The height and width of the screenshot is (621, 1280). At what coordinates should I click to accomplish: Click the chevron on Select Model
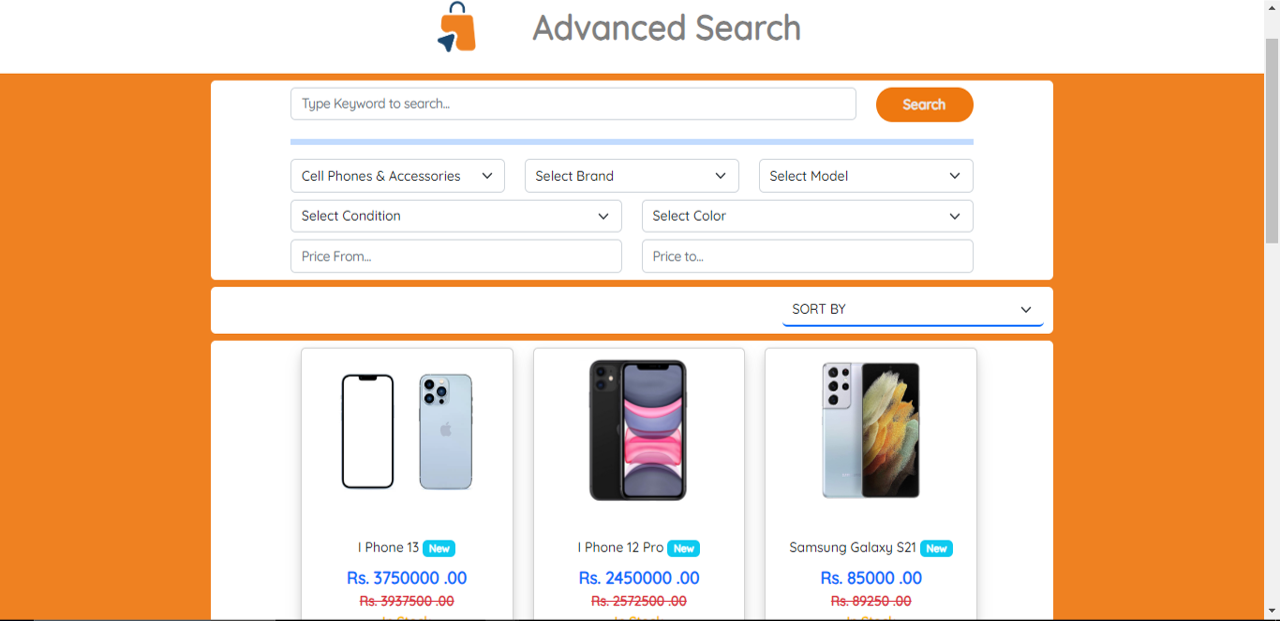point(953,175)
